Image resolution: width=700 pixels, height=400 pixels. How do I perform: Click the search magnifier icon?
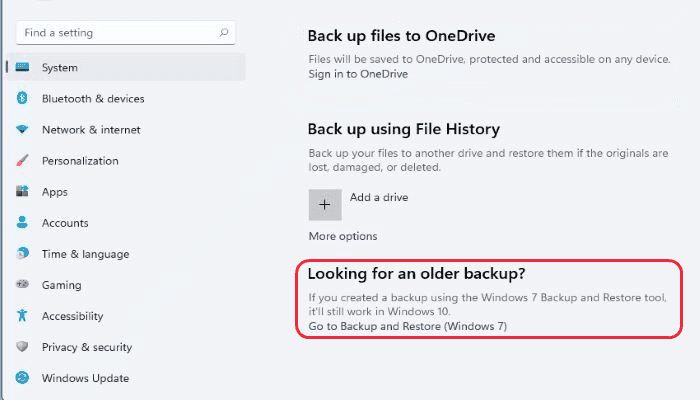pyautogui.click(x=224, y=33)
